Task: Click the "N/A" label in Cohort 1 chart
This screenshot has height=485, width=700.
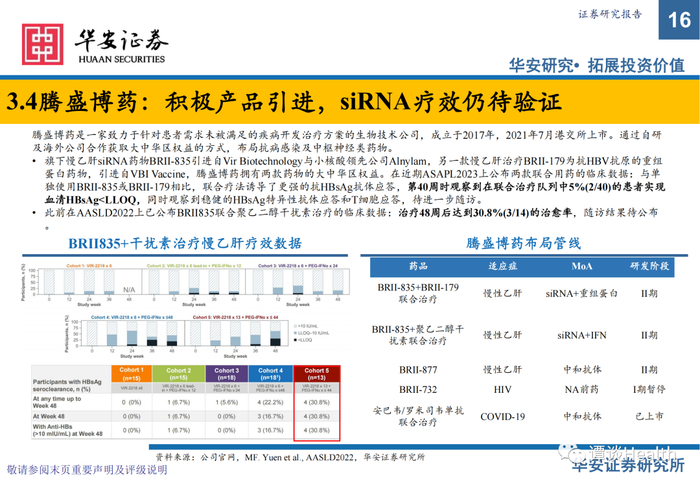Action: tap(129, 290)
